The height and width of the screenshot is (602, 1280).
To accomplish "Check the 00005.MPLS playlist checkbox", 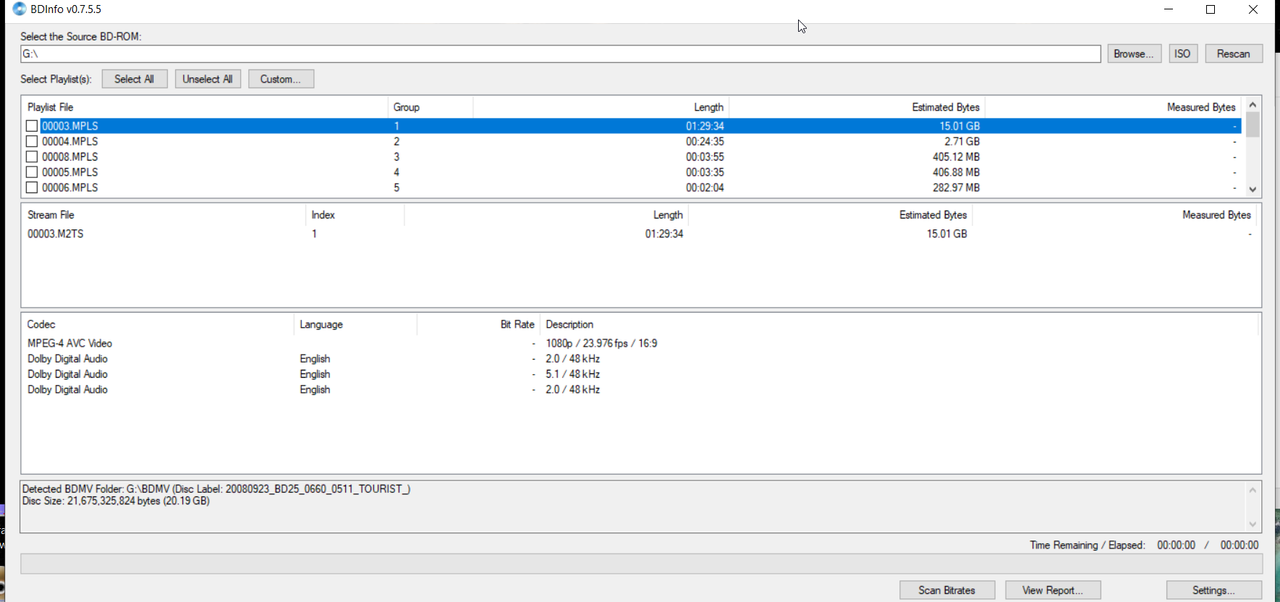I will click(32, 172).
